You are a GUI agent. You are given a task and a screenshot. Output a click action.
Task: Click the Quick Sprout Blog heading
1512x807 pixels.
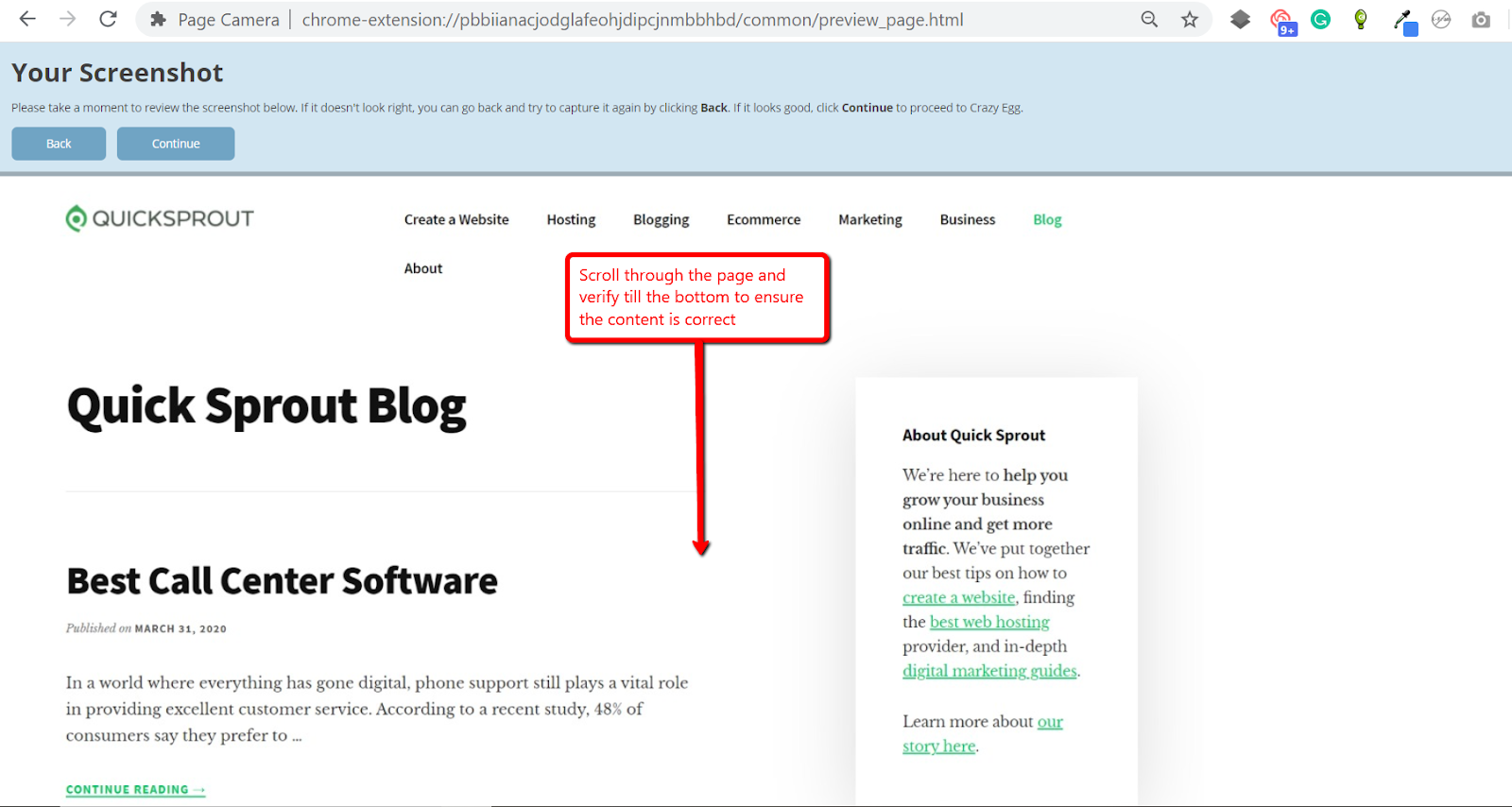pyautogui.click(x=266, y=407)
